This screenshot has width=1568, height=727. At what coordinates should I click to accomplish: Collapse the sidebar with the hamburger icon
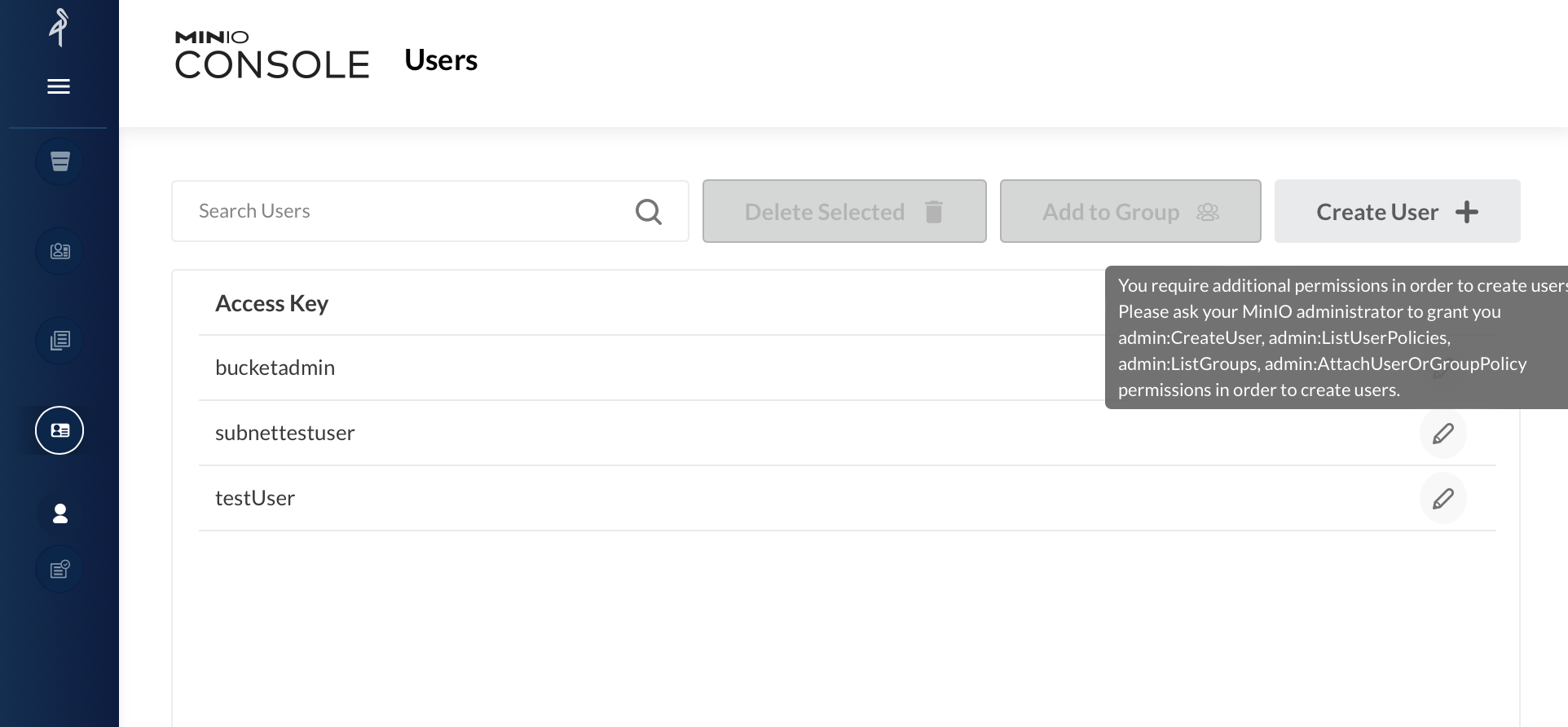[x=58, y=86]
